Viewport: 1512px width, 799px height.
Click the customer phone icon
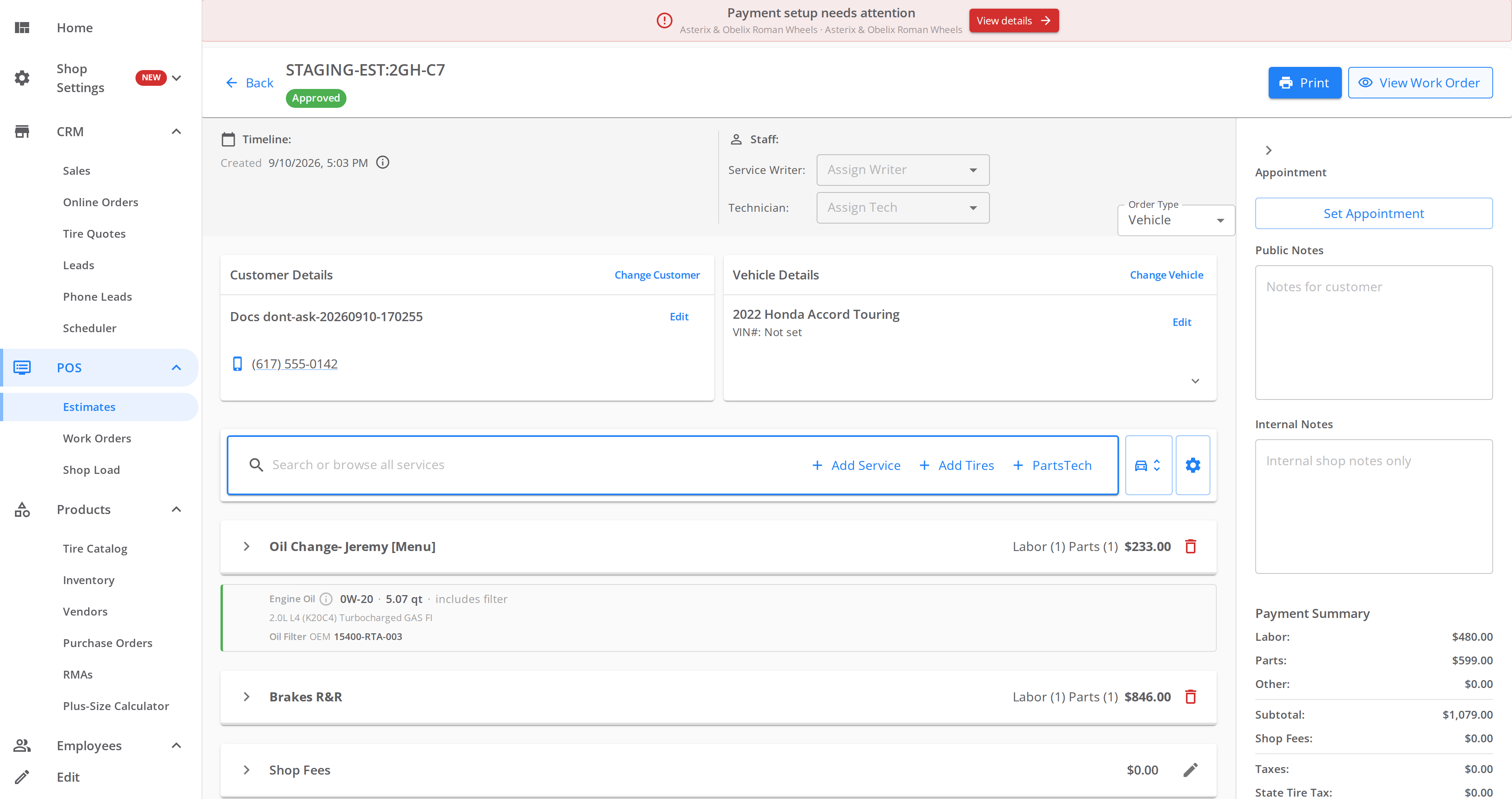coord(237,364)
